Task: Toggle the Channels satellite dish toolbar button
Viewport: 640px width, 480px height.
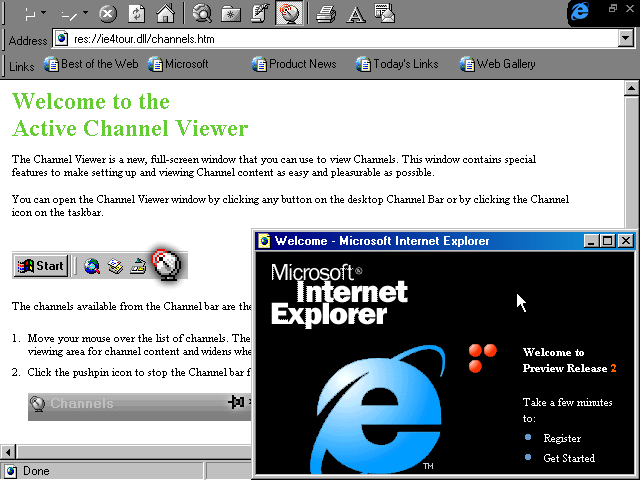Action: pos(289,13)
